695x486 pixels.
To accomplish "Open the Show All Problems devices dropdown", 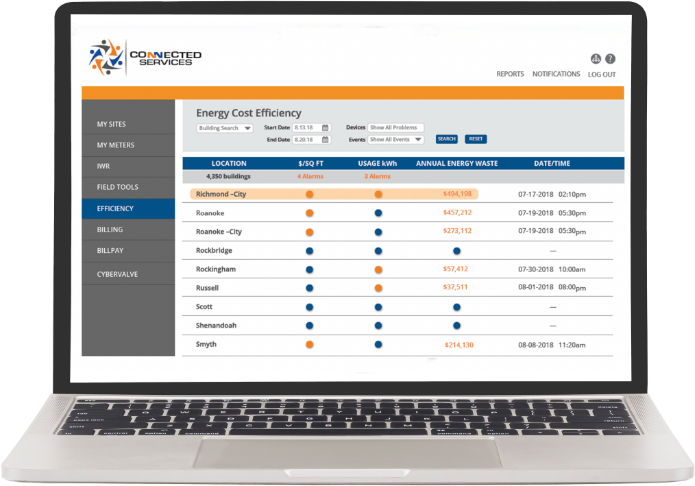I will (396, 128).
